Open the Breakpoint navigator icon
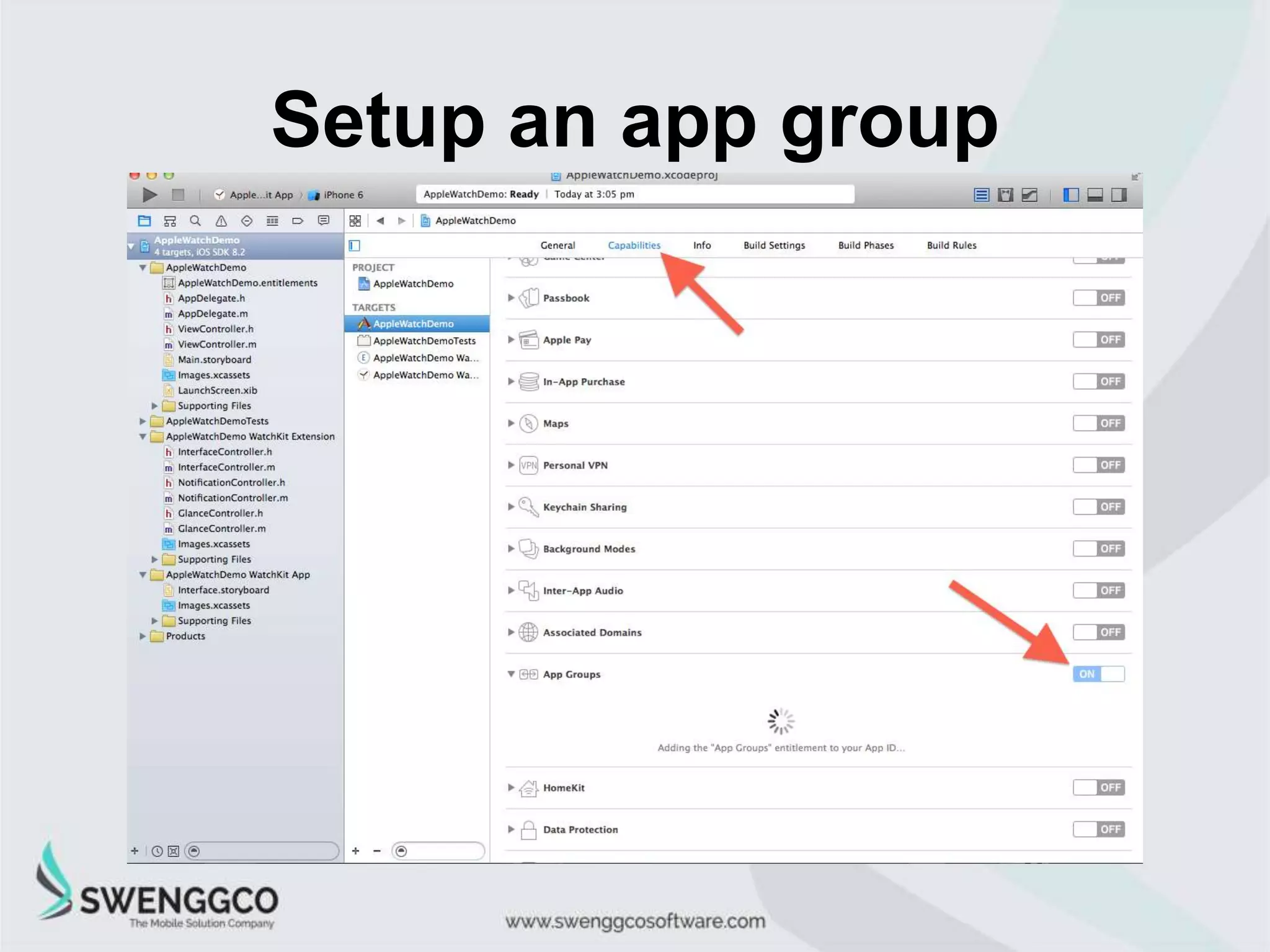This screenshot has width=1270, height=952. [x=298, y=221]
